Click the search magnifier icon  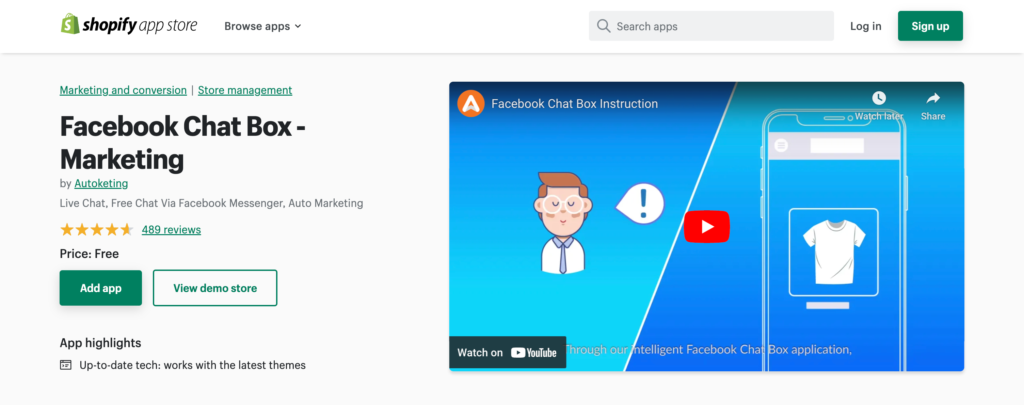(x=604, y=26)
